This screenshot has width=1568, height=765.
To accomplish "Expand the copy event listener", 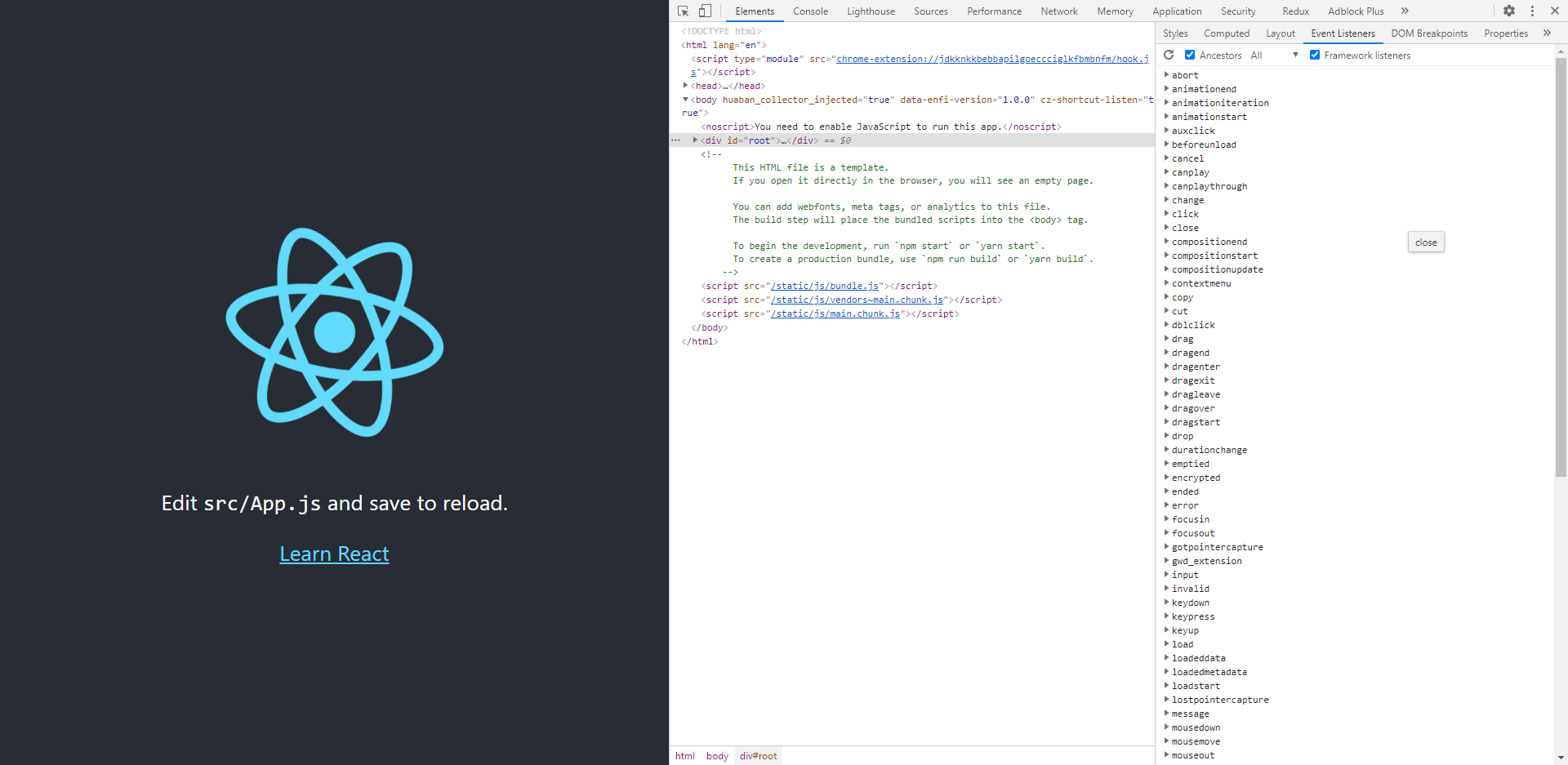I will coord(1166,296).
